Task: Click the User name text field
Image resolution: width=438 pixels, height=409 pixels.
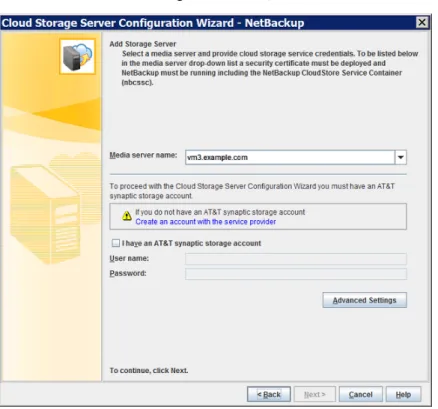Action: click(296, 259)
